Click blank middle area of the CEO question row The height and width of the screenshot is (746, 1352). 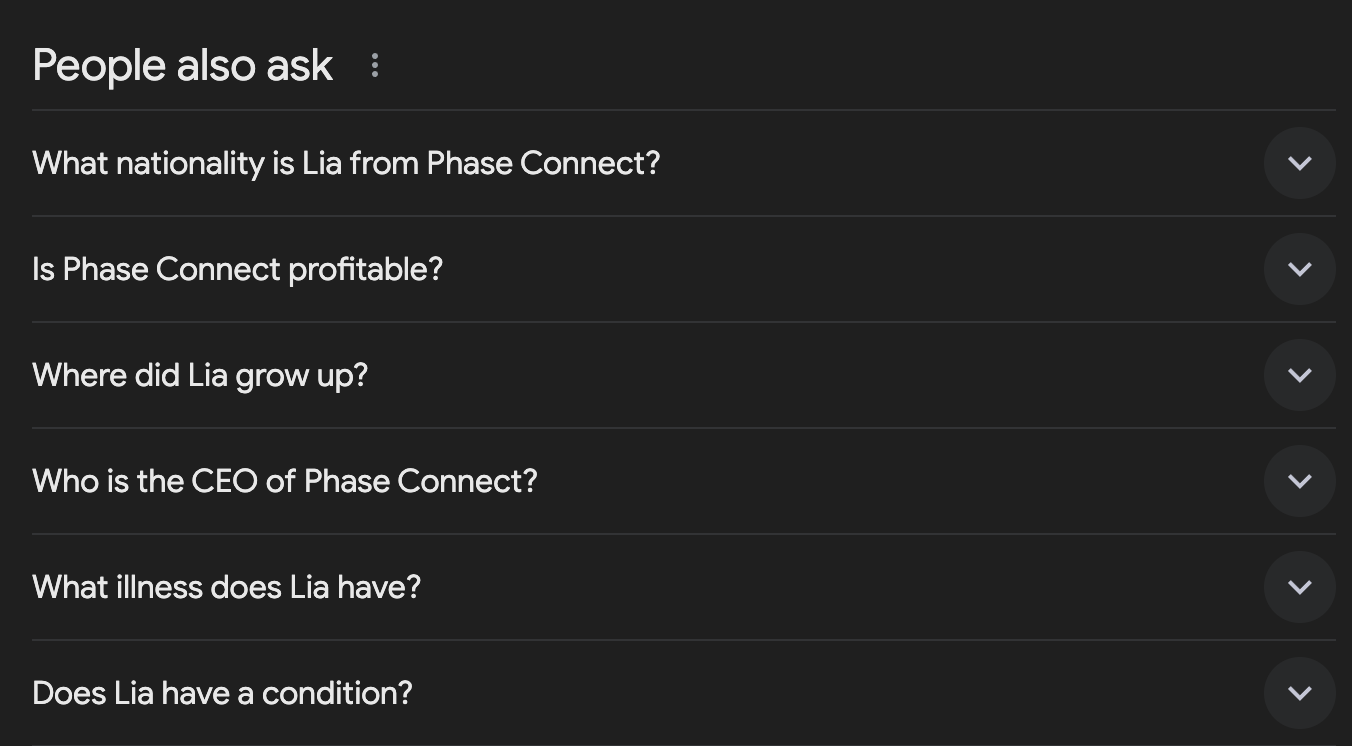[x=900, y=481]
